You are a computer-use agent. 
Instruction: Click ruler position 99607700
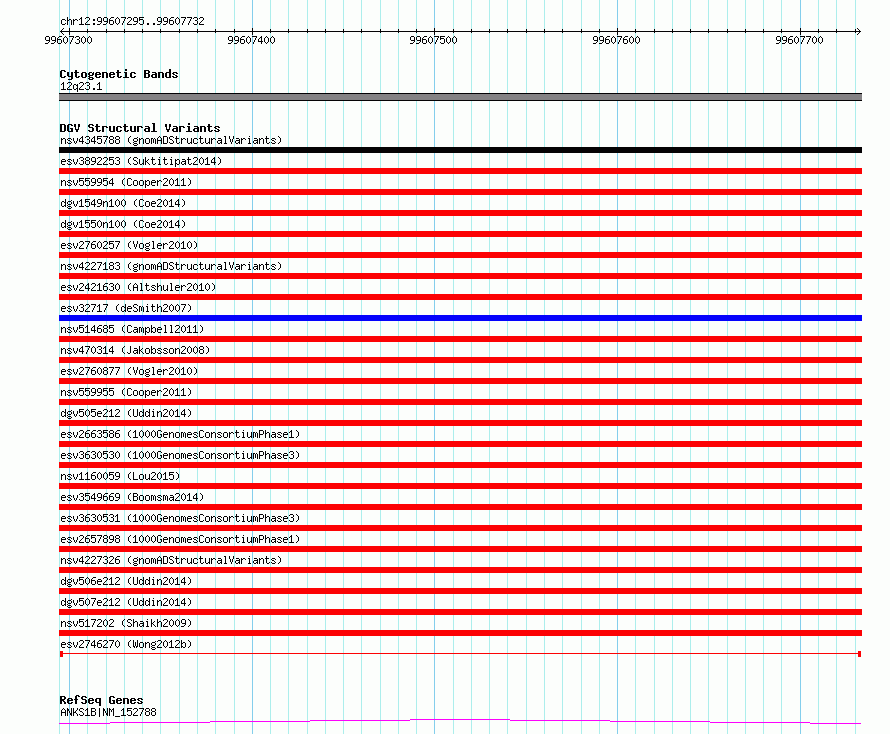point(799,40)
